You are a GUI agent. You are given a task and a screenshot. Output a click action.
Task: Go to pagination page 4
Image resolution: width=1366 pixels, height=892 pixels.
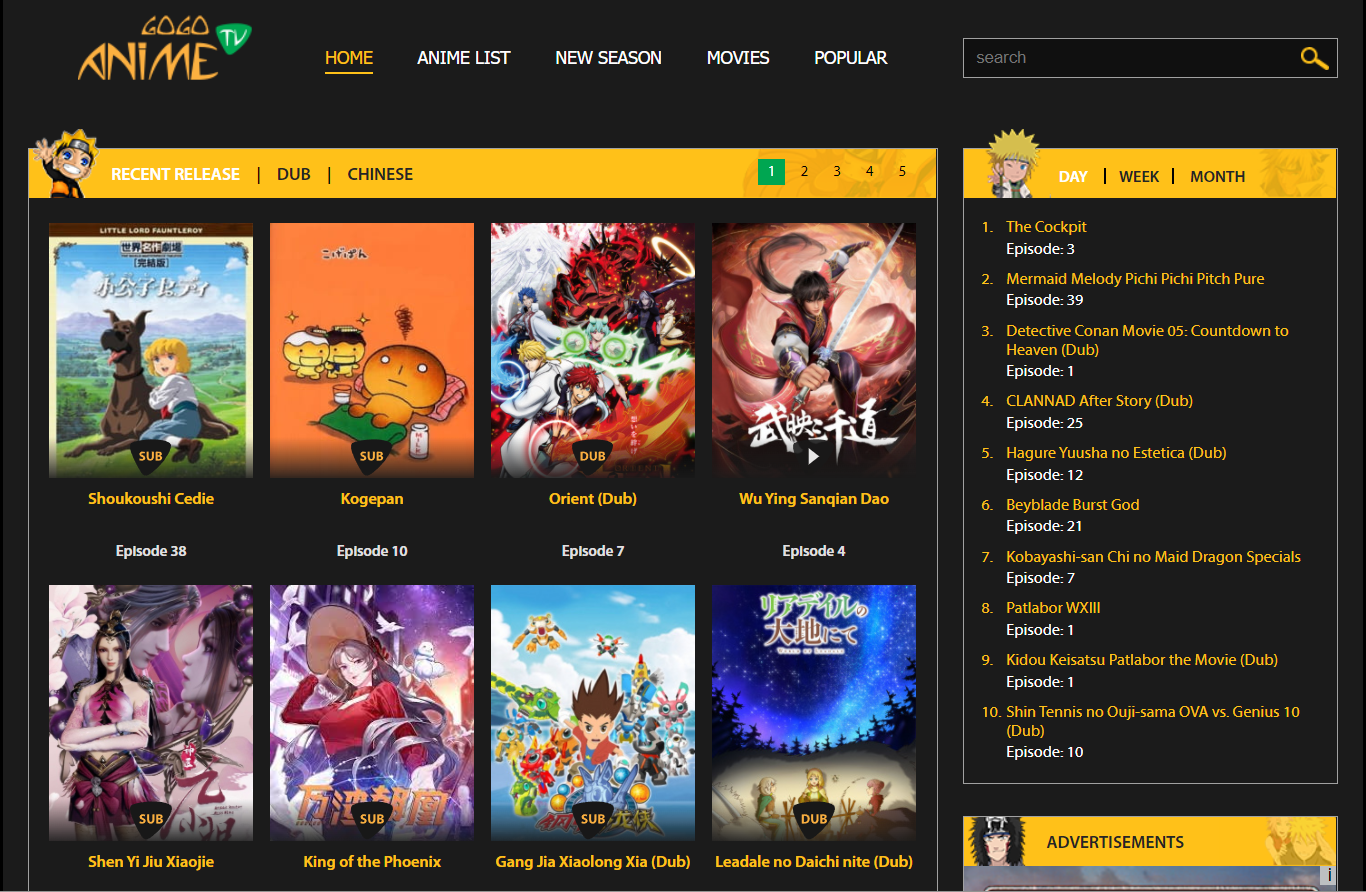(x=869, y=172)
